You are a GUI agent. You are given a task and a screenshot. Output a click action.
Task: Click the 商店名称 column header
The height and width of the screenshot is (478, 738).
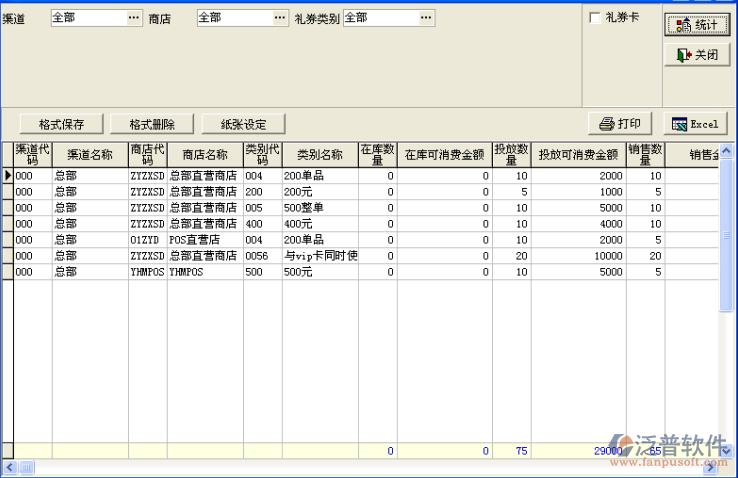click(x=205, y=154)
